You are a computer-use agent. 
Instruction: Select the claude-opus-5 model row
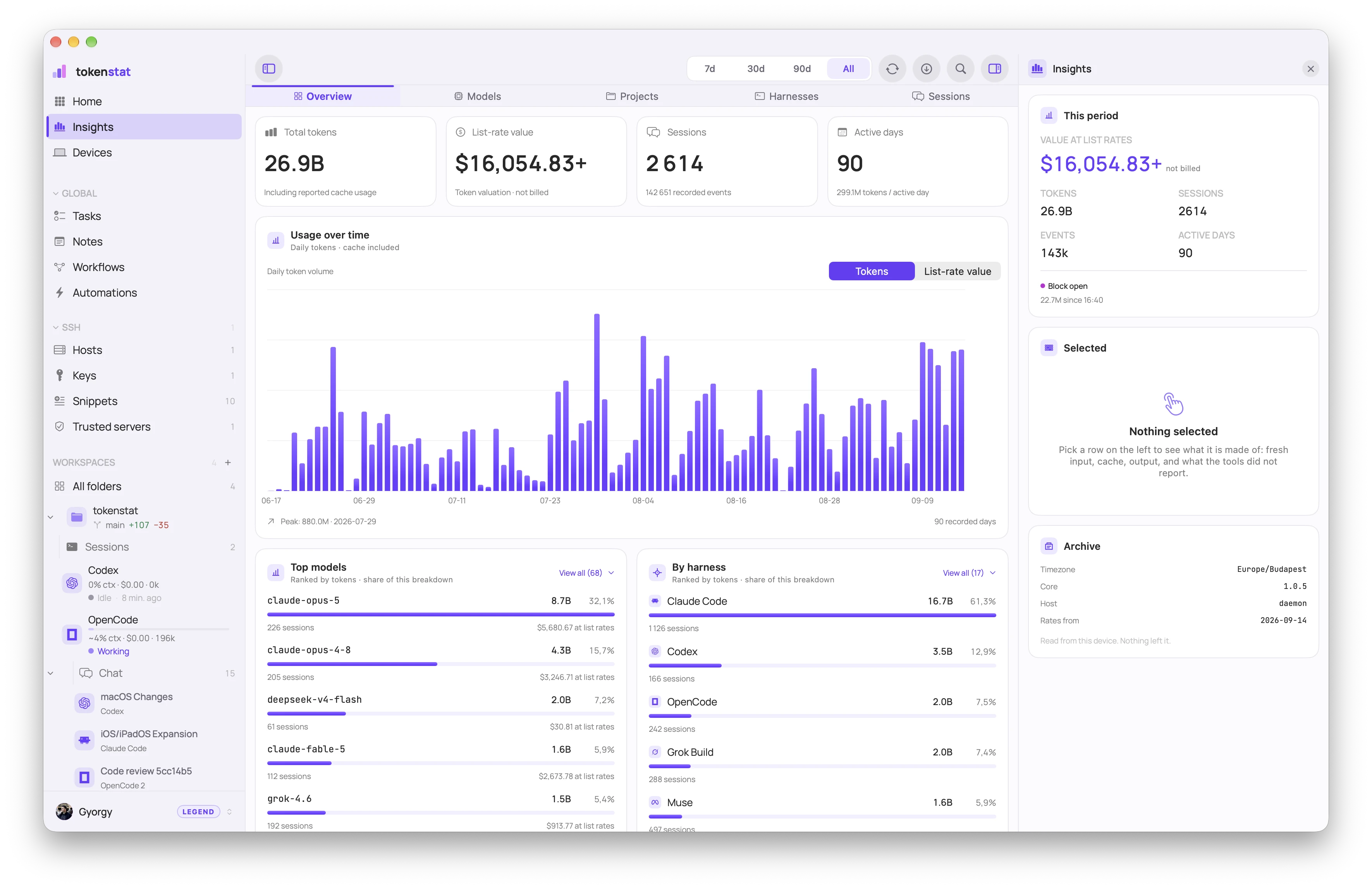(440, 613)
